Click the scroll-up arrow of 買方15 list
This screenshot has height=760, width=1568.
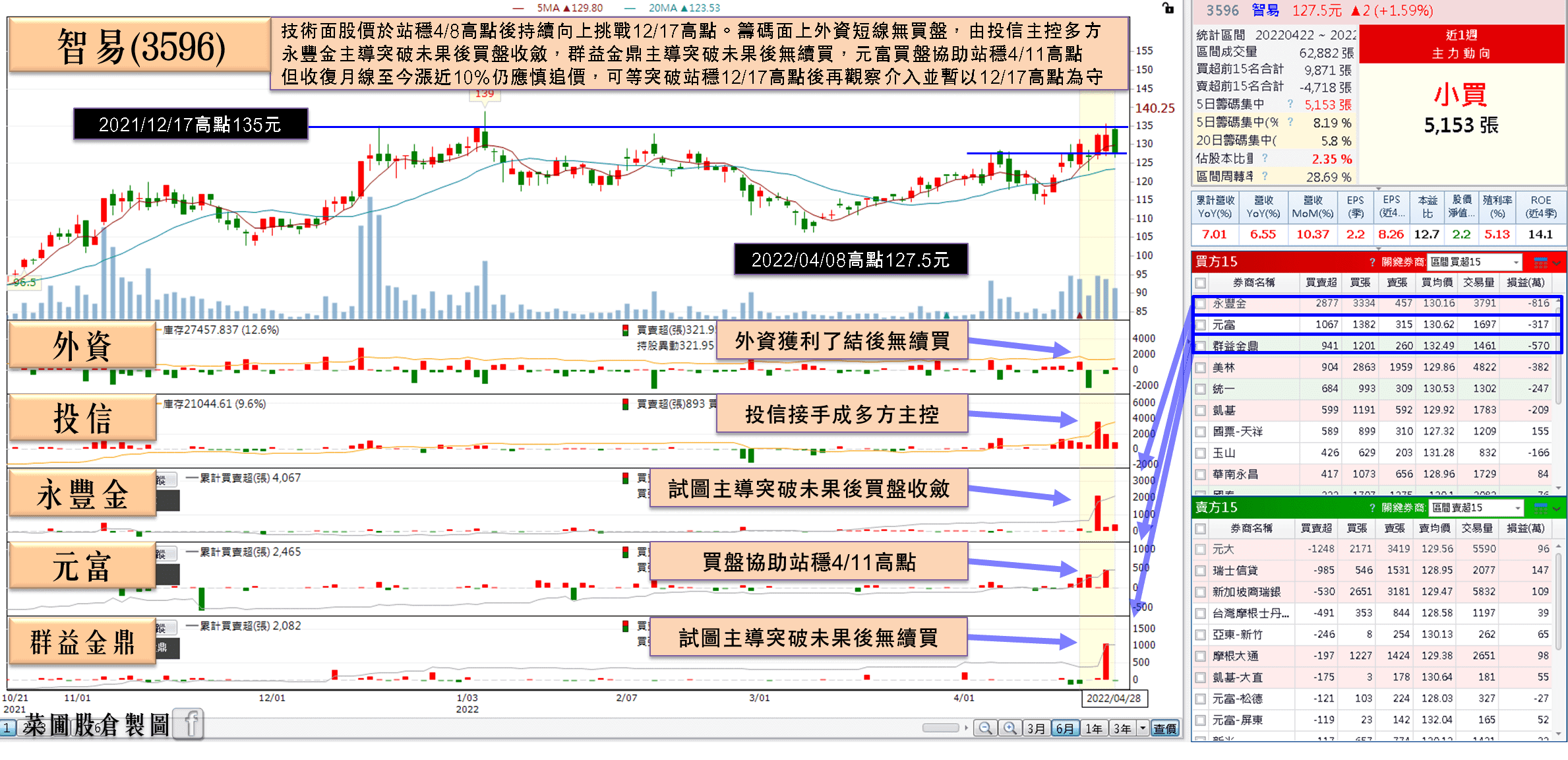click(x=1559, y=301)
